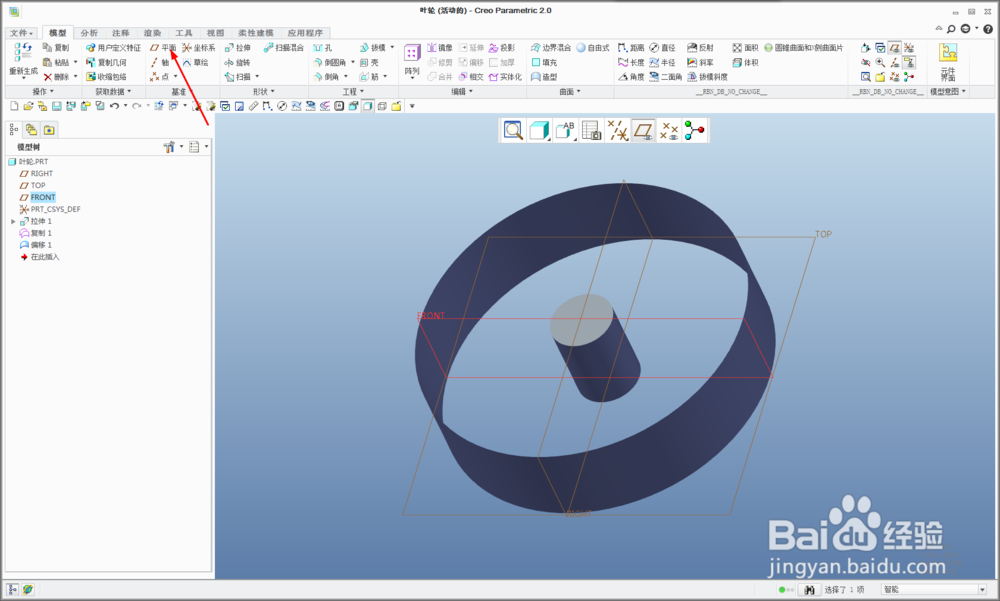Select the 轴 (Axis) datum tool
This screenshot has width=1000, height=601.
pos(159,63)
